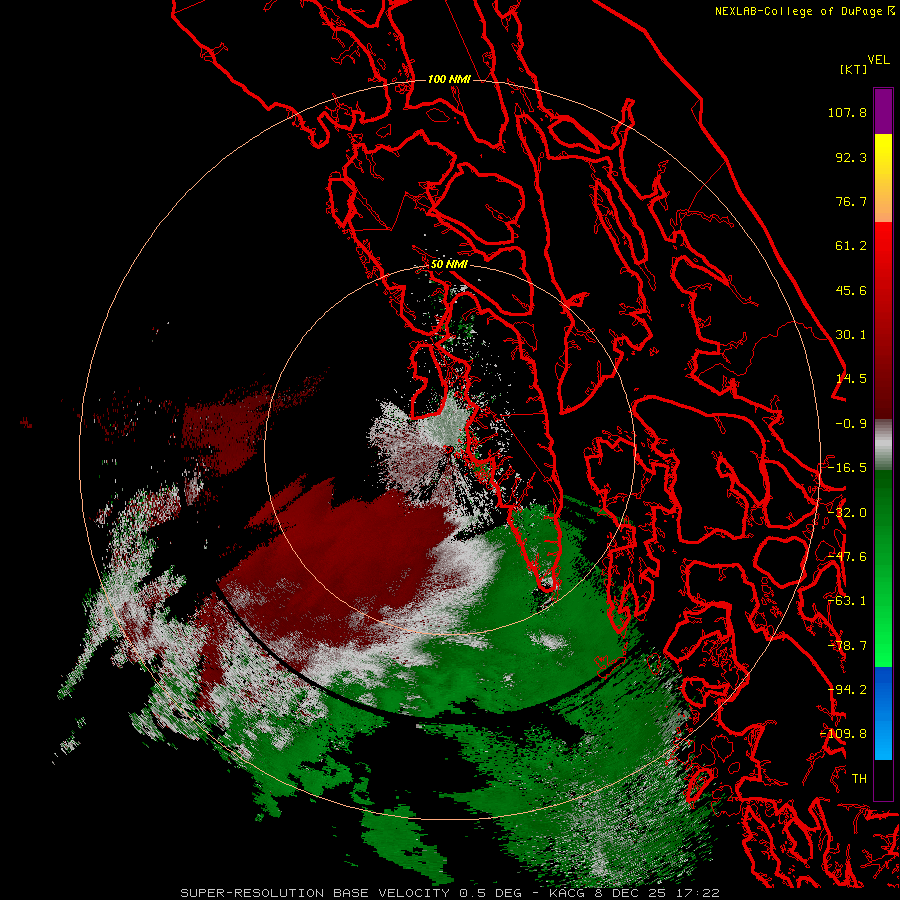The image size is (900, 900).
Task: Pick the gray near-zero segment of color bar
Action: tap(883, 444)
